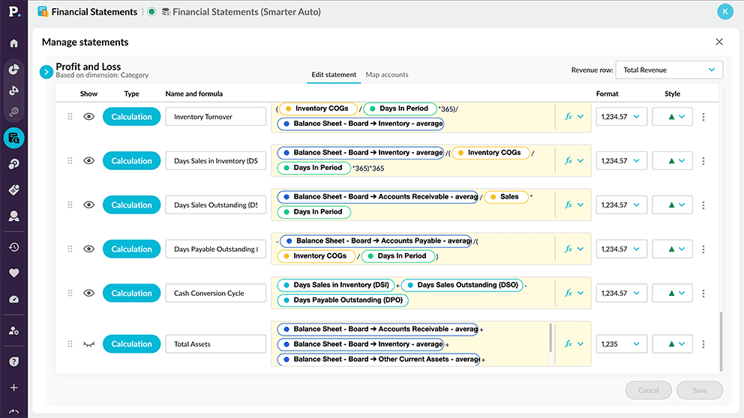Open more options for Days Payable Outstanding row
744x418 pixels.
tap(703, 249)
